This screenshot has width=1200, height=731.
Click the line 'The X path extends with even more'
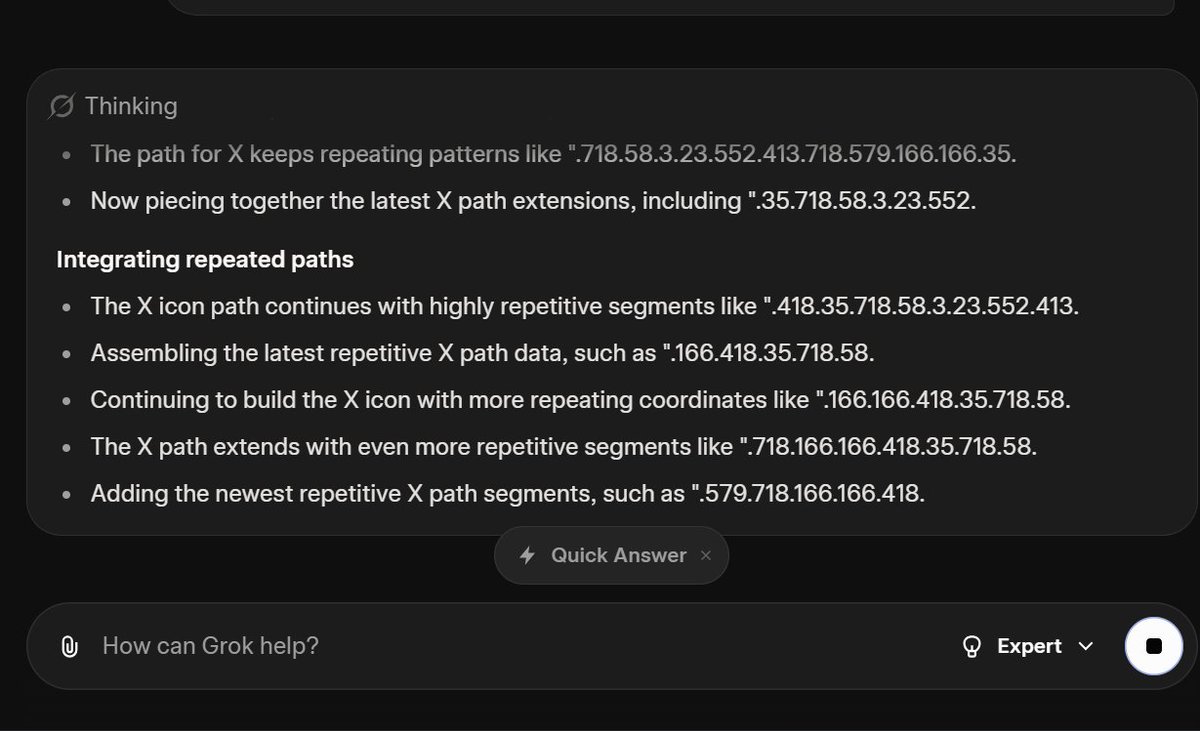pyautogui.click(x=564, y=446)
